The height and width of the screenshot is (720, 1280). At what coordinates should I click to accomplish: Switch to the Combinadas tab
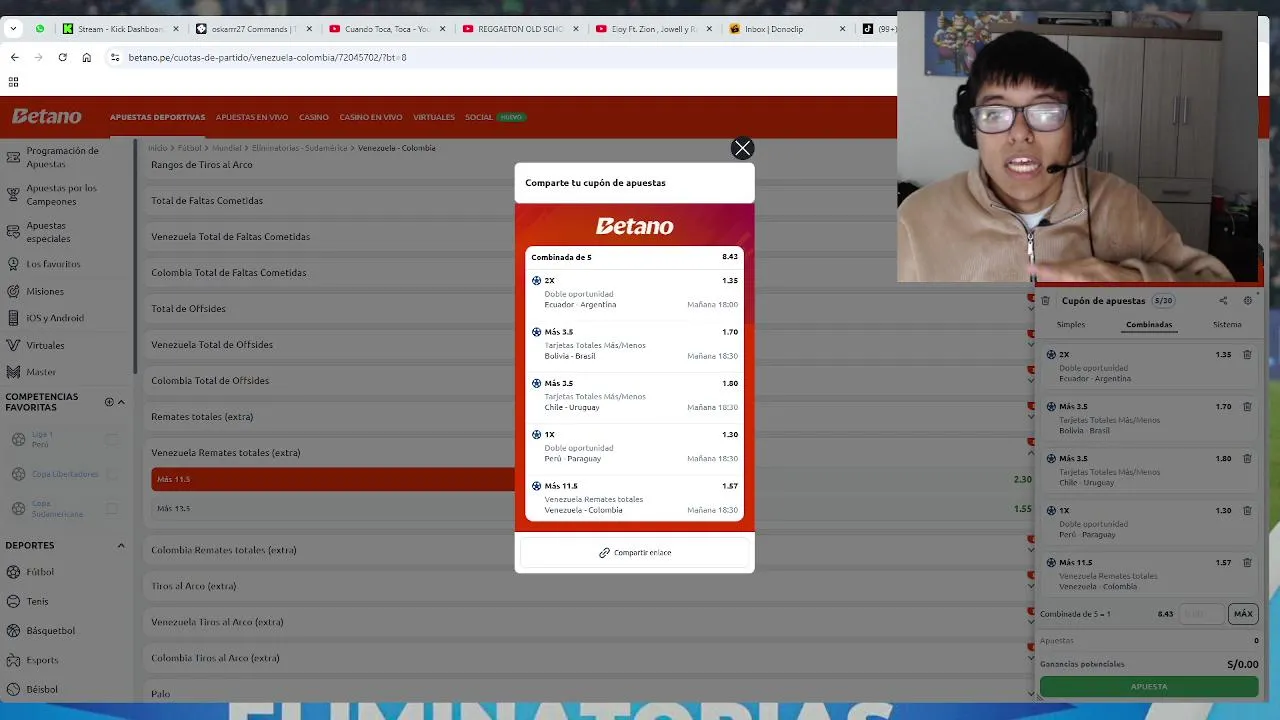(1149, 324)
